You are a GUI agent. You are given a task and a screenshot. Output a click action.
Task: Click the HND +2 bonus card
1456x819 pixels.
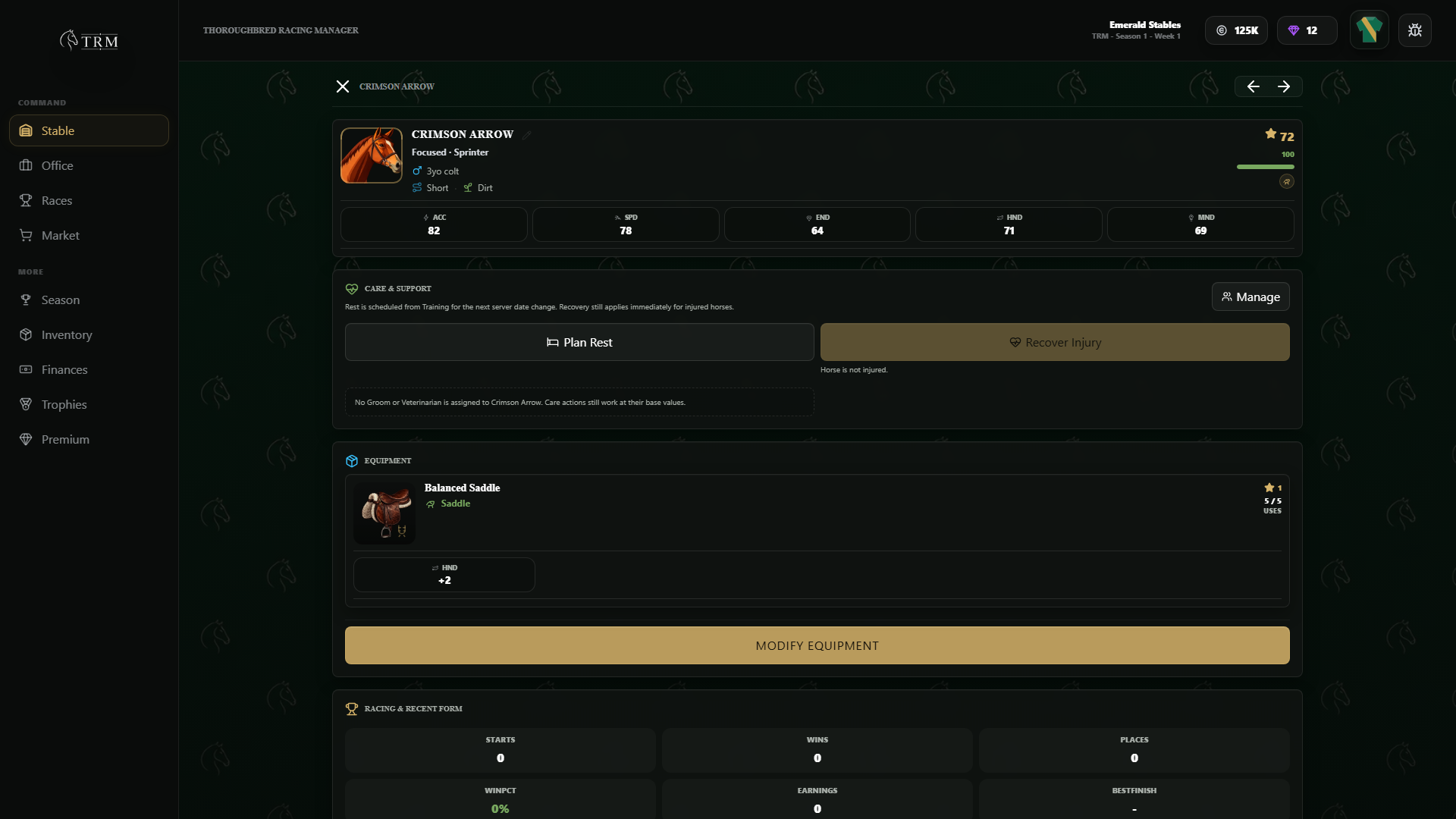(x=444, y=575)
